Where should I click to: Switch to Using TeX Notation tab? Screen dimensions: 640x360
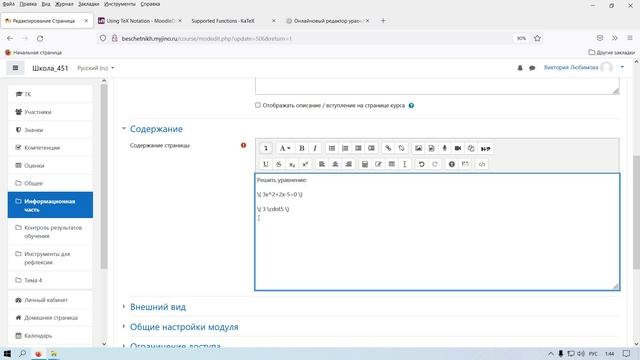pos(140,21)
